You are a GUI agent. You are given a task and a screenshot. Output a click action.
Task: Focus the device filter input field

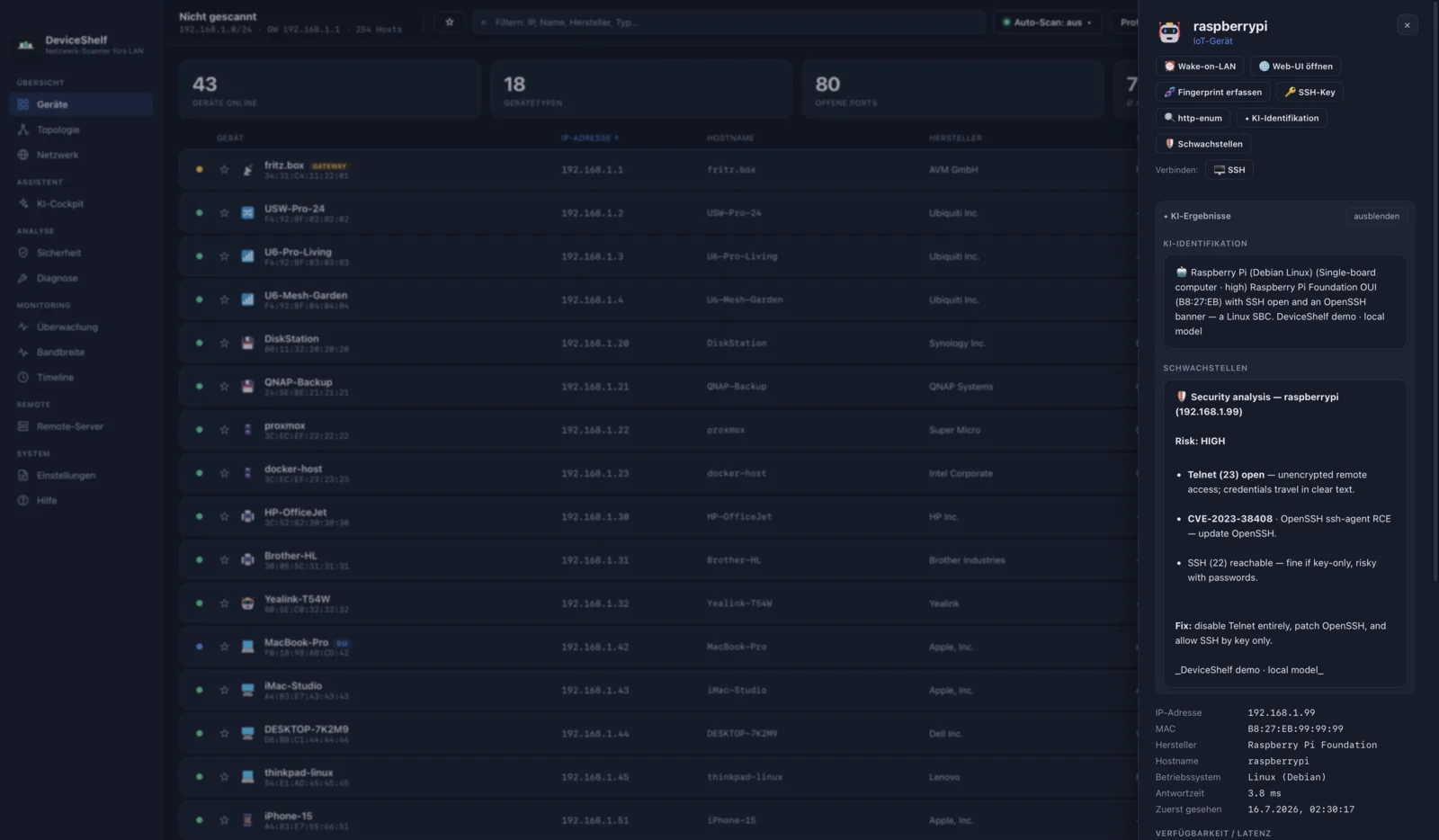(x=729, y=22)
